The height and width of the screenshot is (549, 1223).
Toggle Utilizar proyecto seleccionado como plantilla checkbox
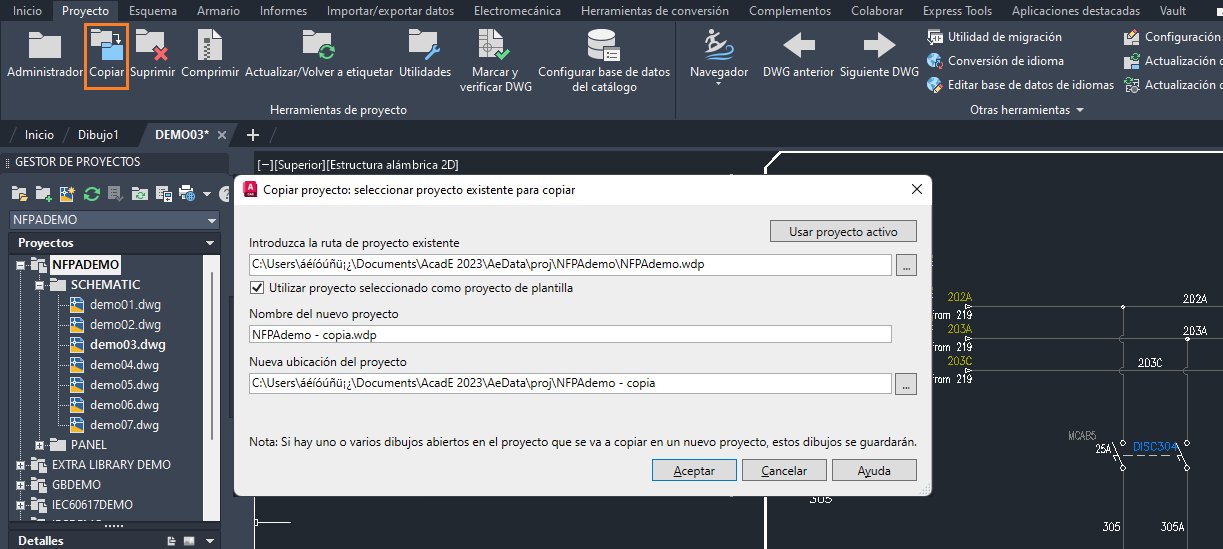coord(257,288)
